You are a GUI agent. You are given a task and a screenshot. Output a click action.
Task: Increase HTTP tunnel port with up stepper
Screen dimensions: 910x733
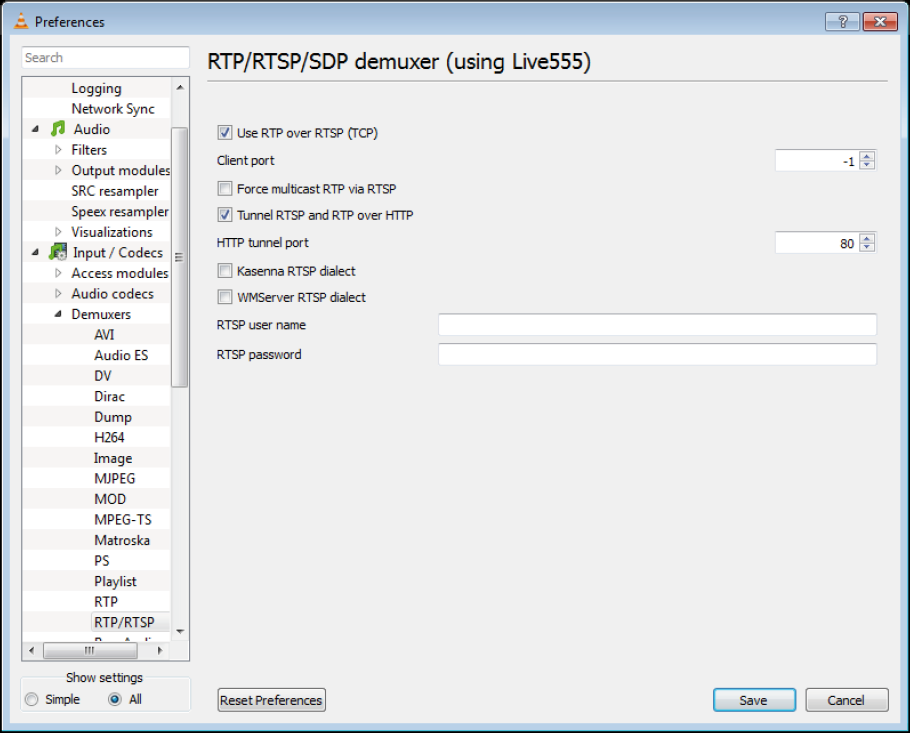pyautogui.click(x=867, y=237)
